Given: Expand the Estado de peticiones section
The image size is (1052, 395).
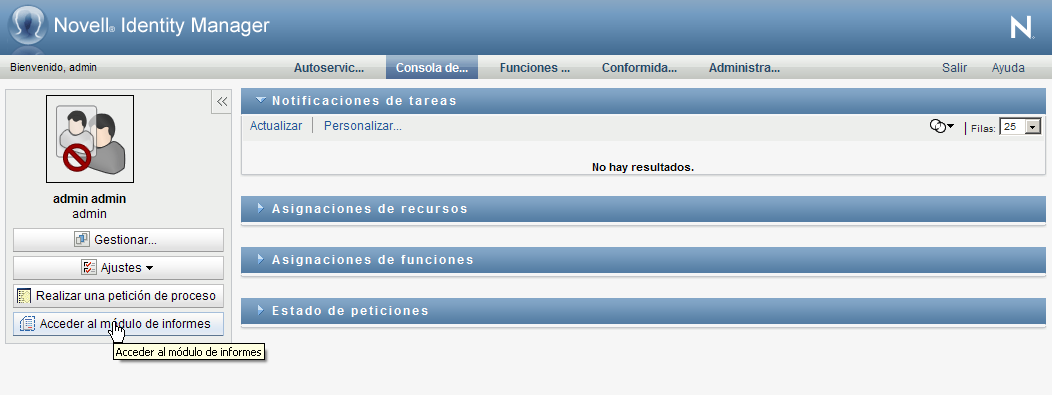Looking at the screenshot, I should [261, 311].
